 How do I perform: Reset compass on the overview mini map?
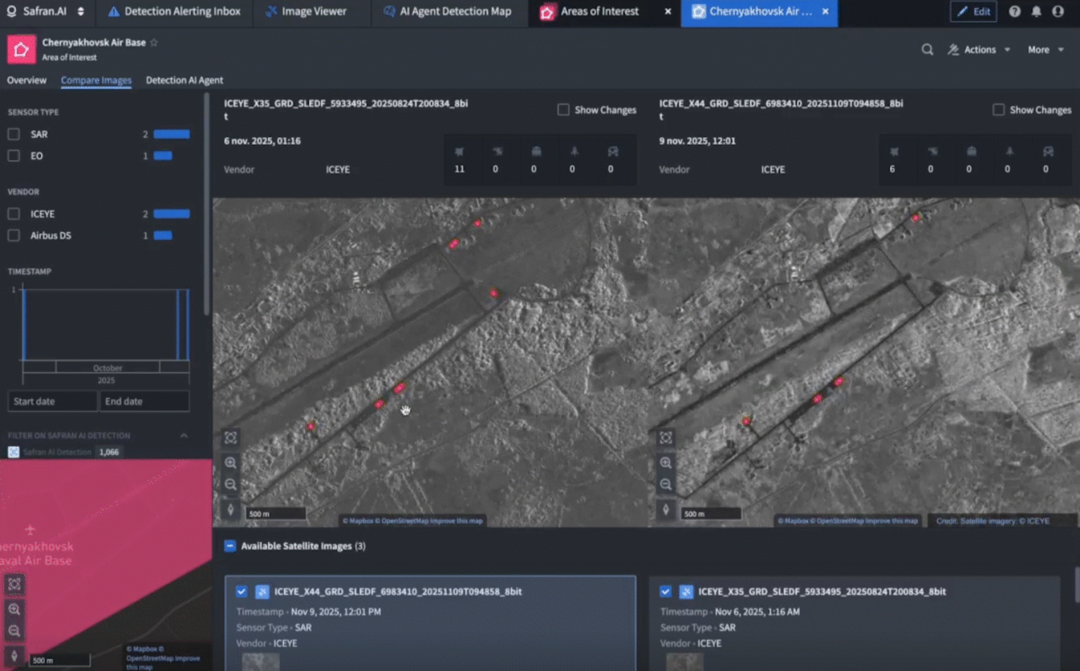click(x=14, y=656)
